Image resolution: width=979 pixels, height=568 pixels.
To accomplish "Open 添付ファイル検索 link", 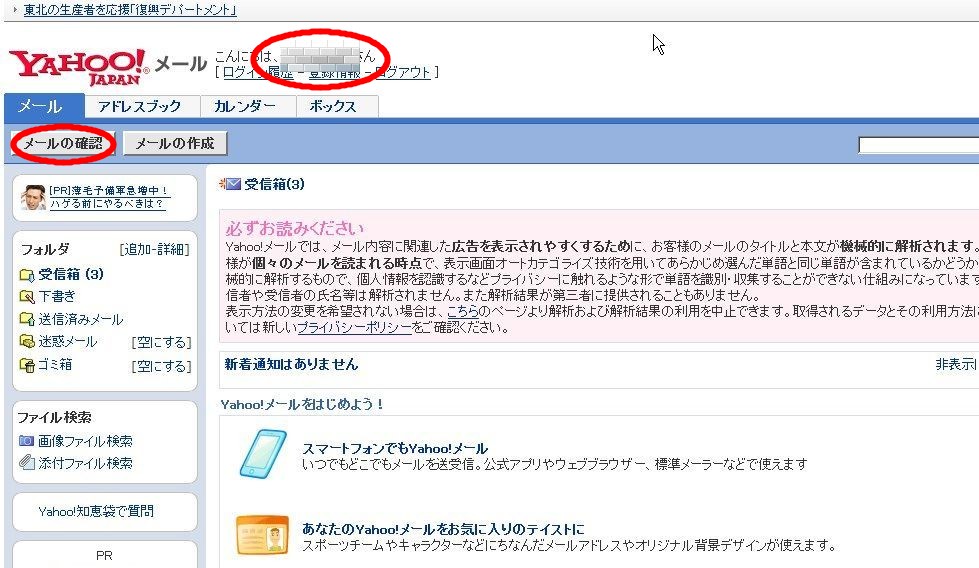I will point(86,463).
